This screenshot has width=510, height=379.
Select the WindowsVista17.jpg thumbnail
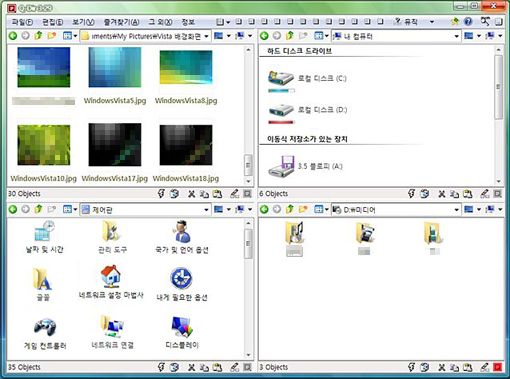pyautogui.click(x=115, y=145)
